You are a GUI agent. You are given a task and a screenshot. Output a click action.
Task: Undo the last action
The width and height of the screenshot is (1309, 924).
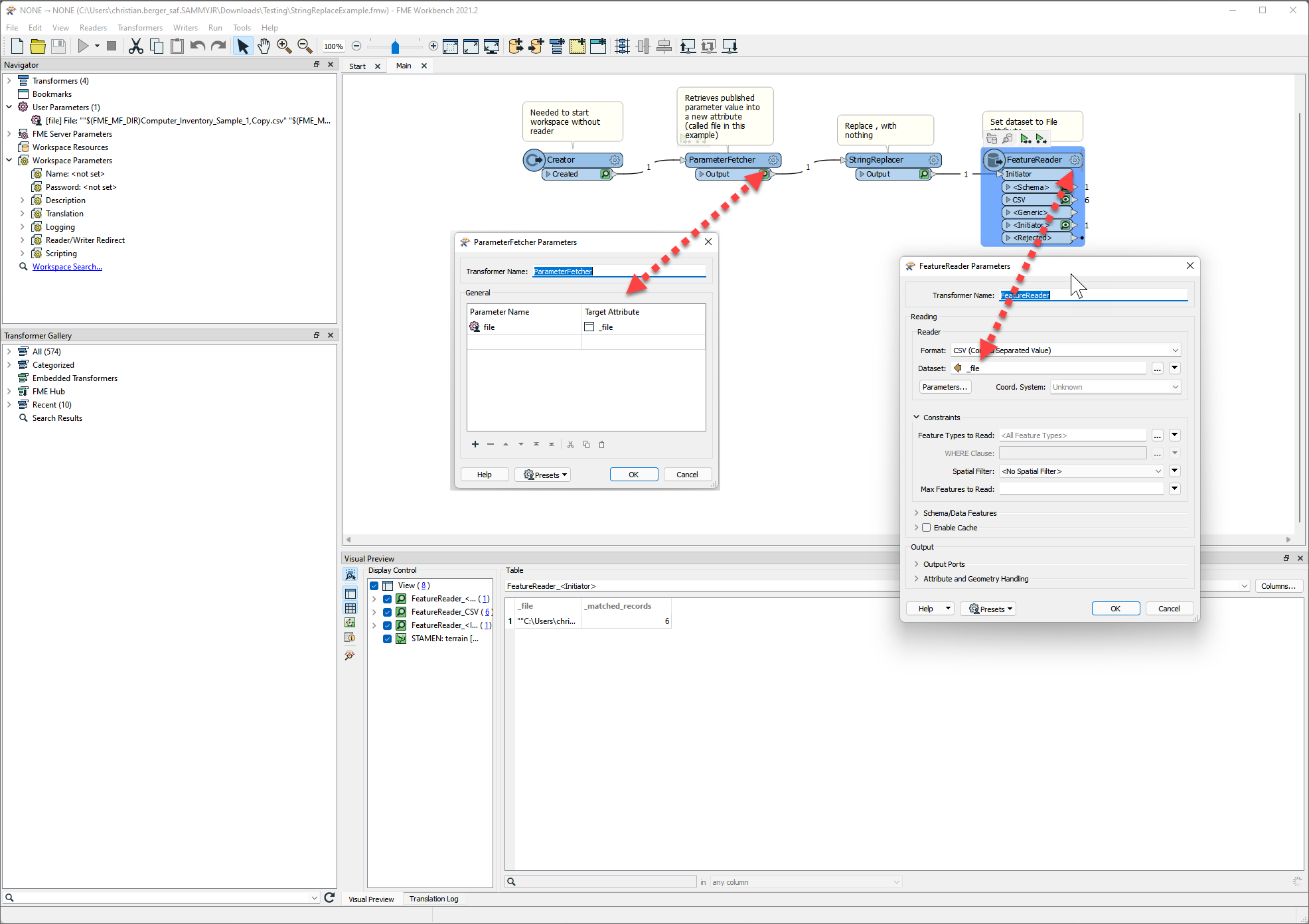coord(198,46)
